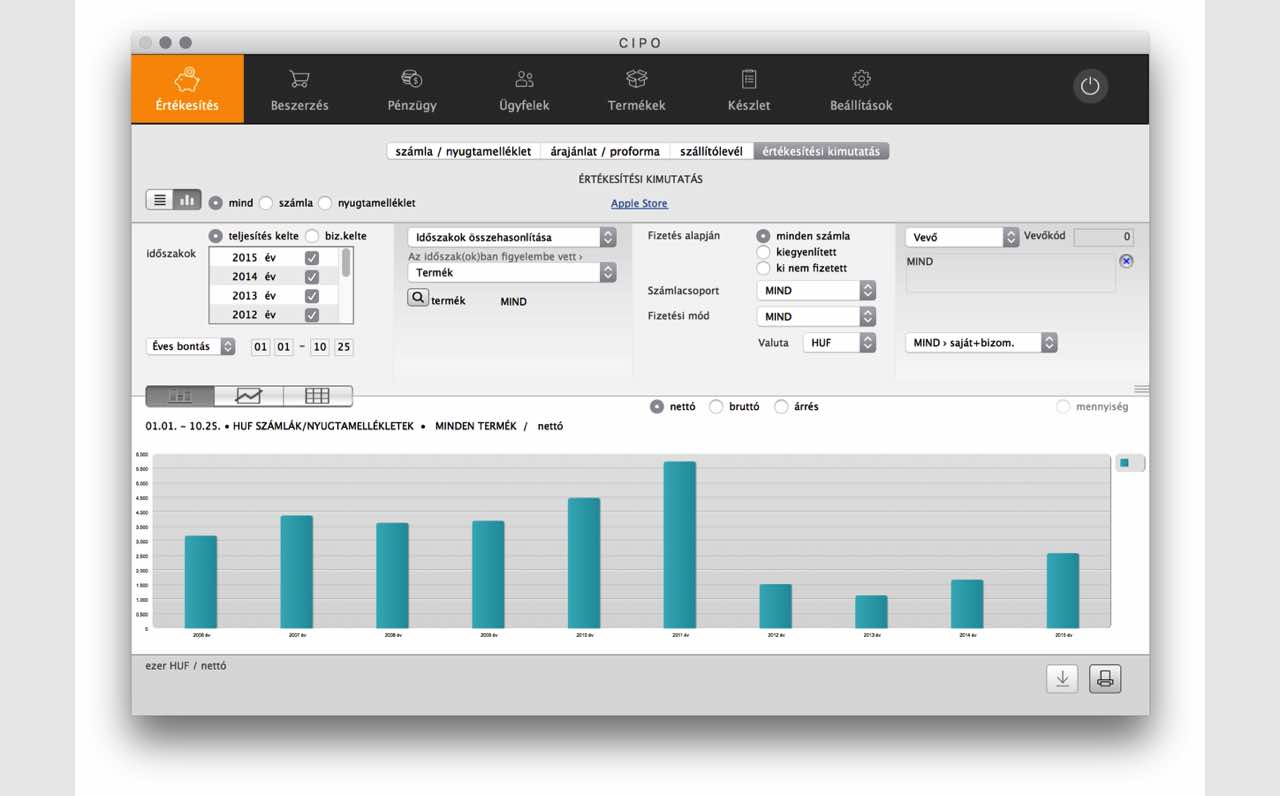Clear the Vevő filter with X icon
1280x796 pixels.
[1126, 261]
